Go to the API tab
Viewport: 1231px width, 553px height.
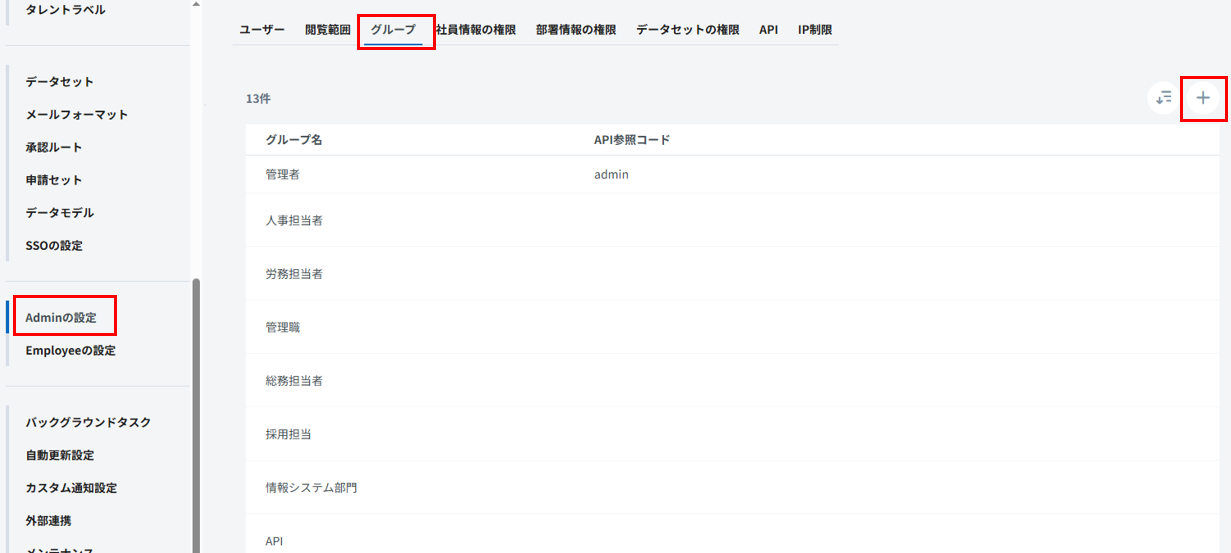click(768, 30)
